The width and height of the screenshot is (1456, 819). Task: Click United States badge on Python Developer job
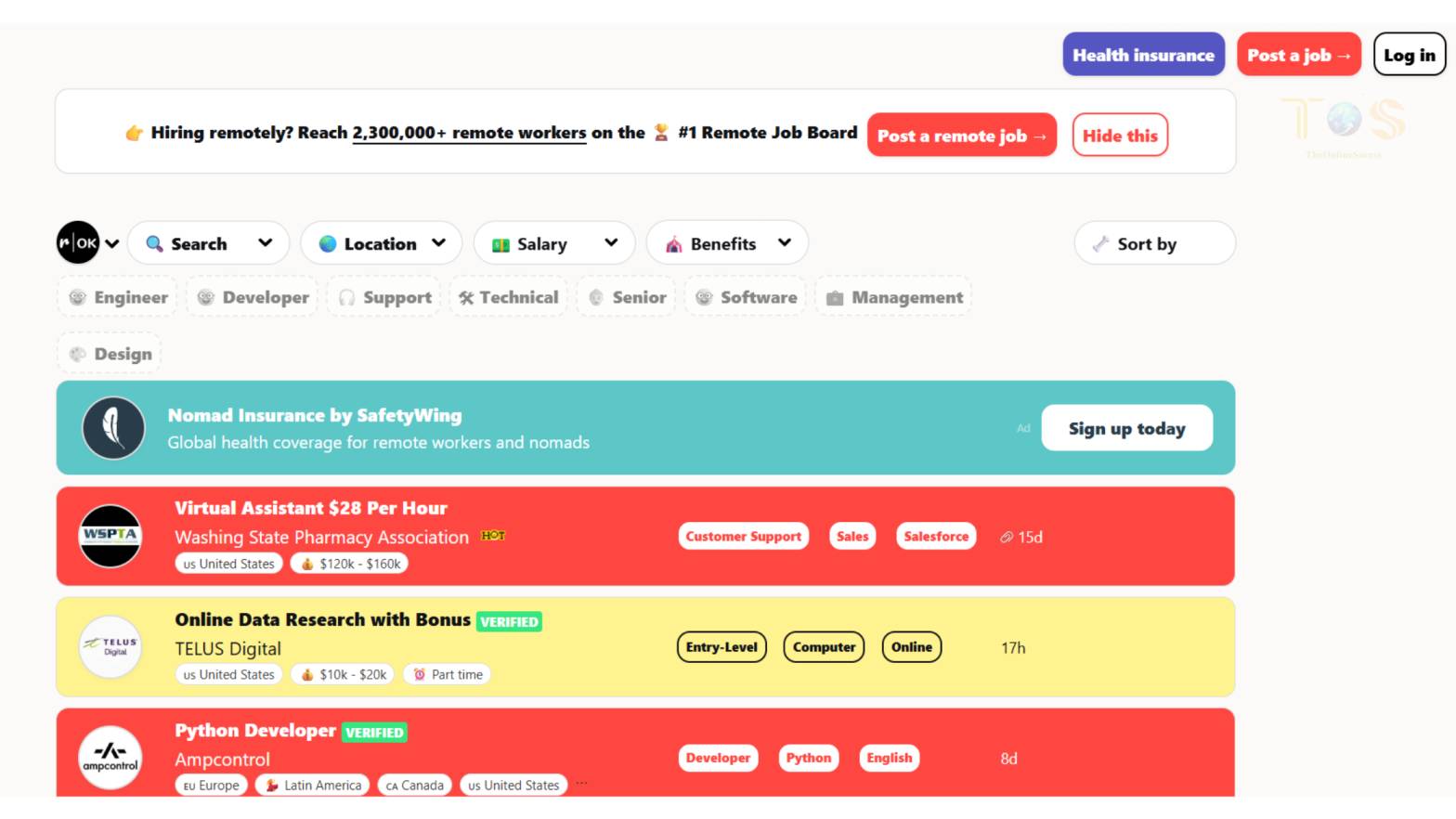click(513, 785)
